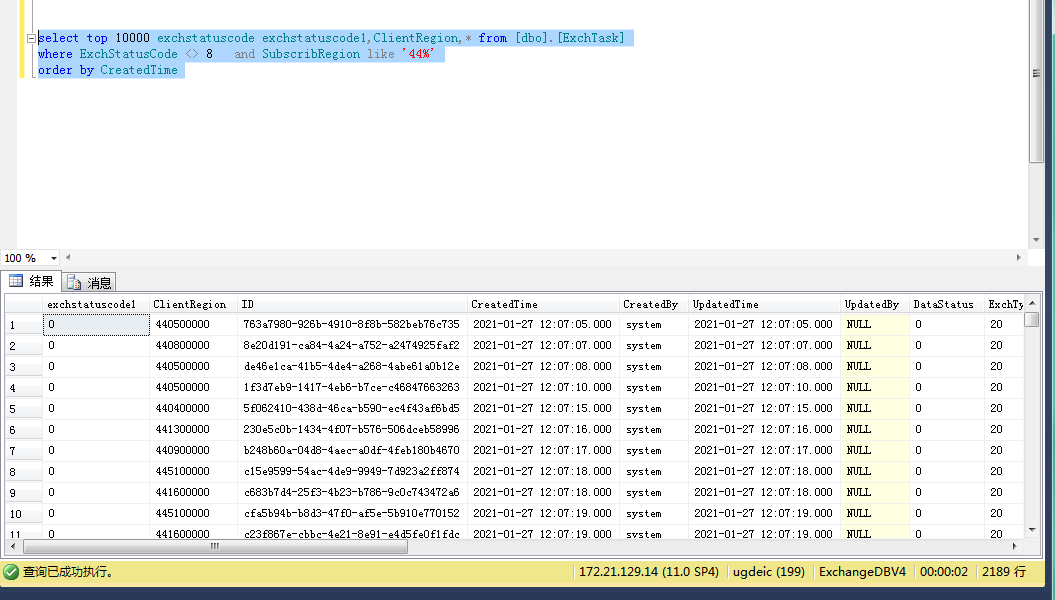This screenshot has height=600, width=1055.
Task: Place cursor on order by CreatedTime line
Action: click(x=108, y=70)
